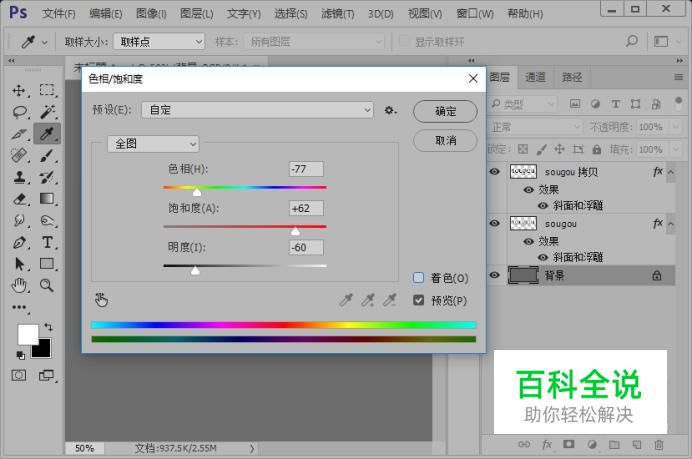This screenshot has height=459, width=692.
Task: Open the 全图 channel range dropdown
Action: pyautogui.click(x=153, y=144)
